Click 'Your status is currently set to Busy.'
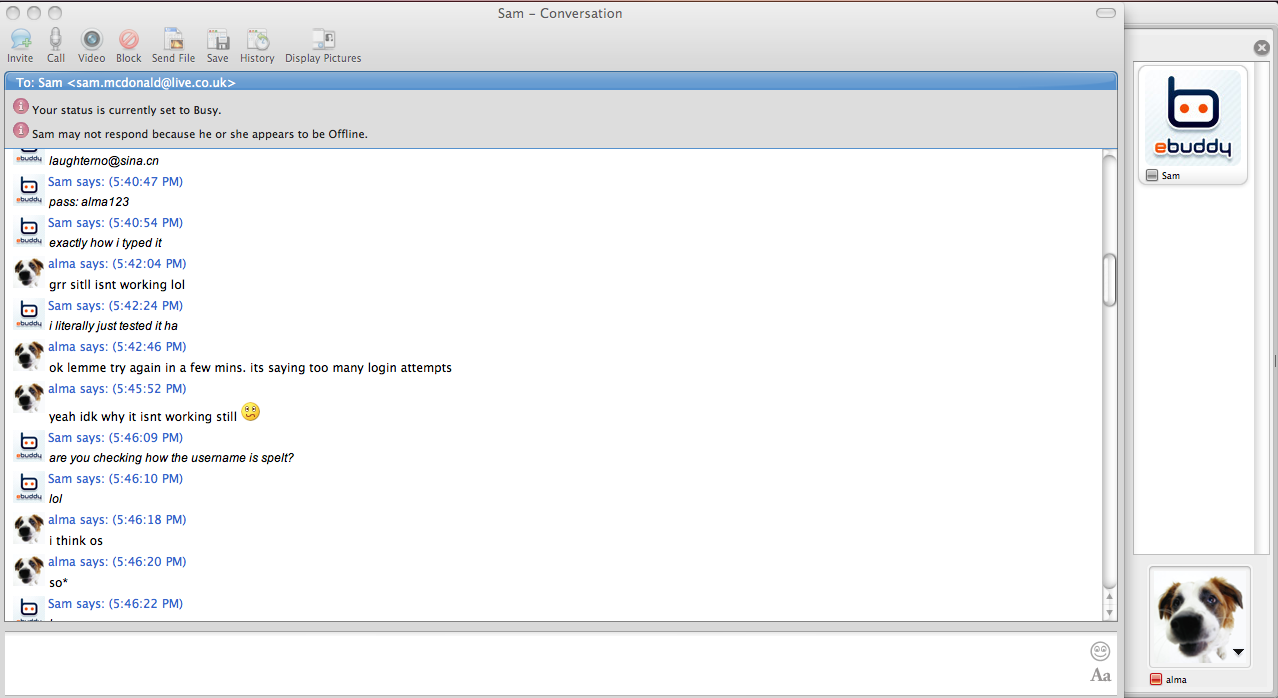1278x698 pixels. 127,110
